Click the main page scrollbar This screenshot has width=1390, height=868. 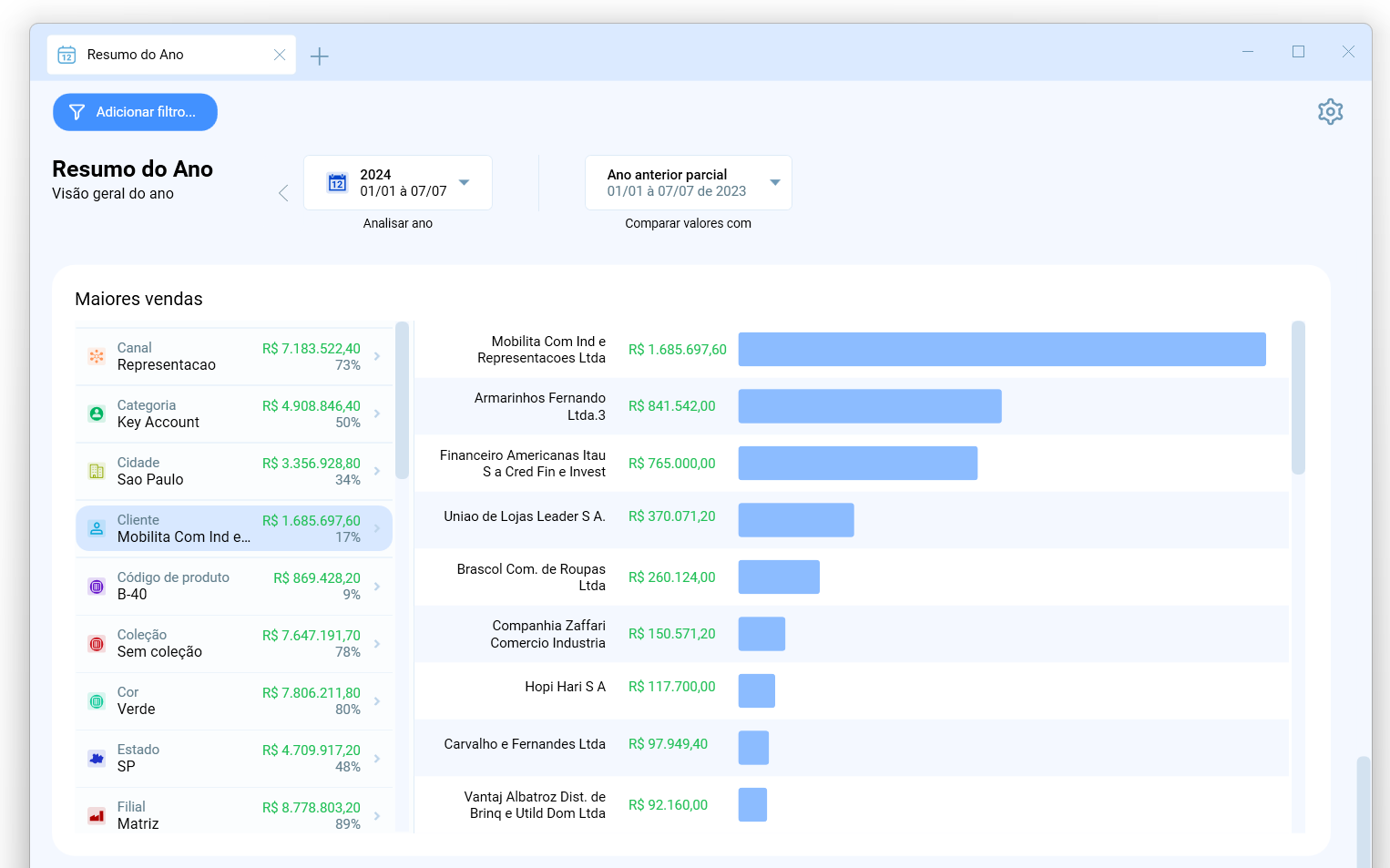pos(1364,811)
